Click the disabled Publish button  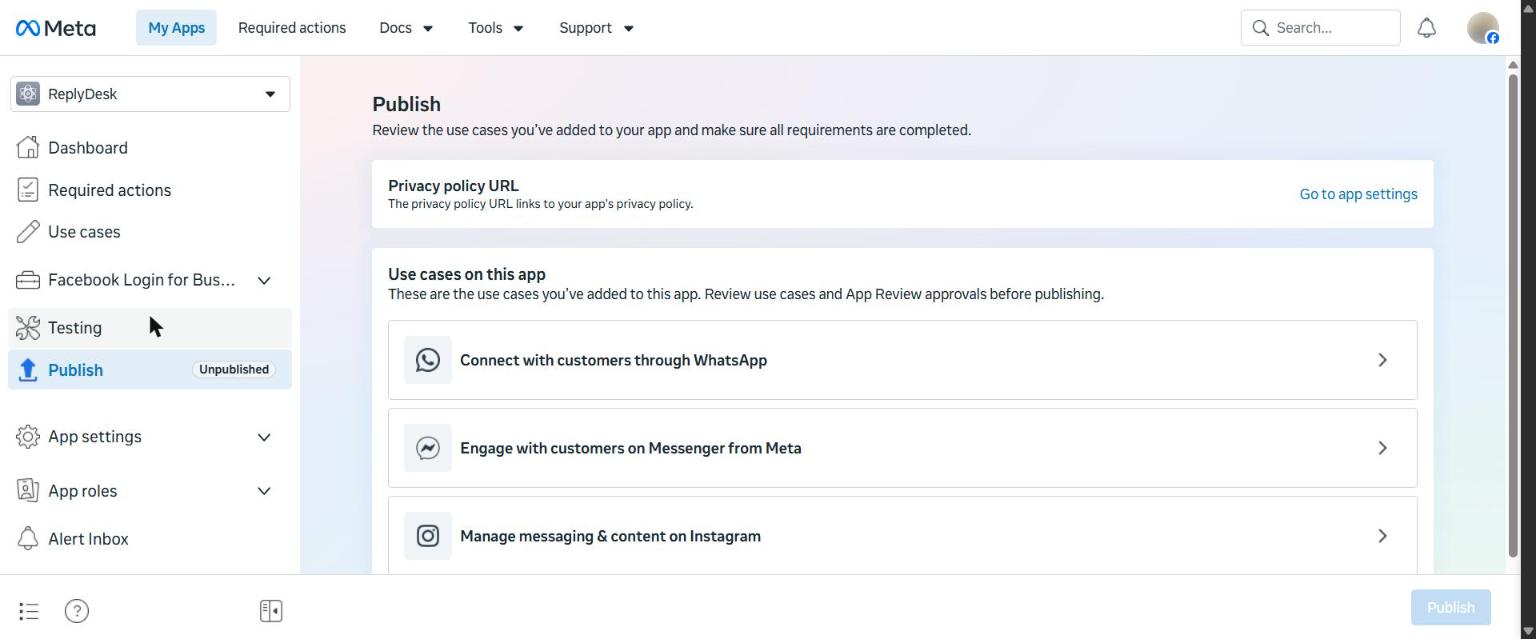(x=1450, y=607)
